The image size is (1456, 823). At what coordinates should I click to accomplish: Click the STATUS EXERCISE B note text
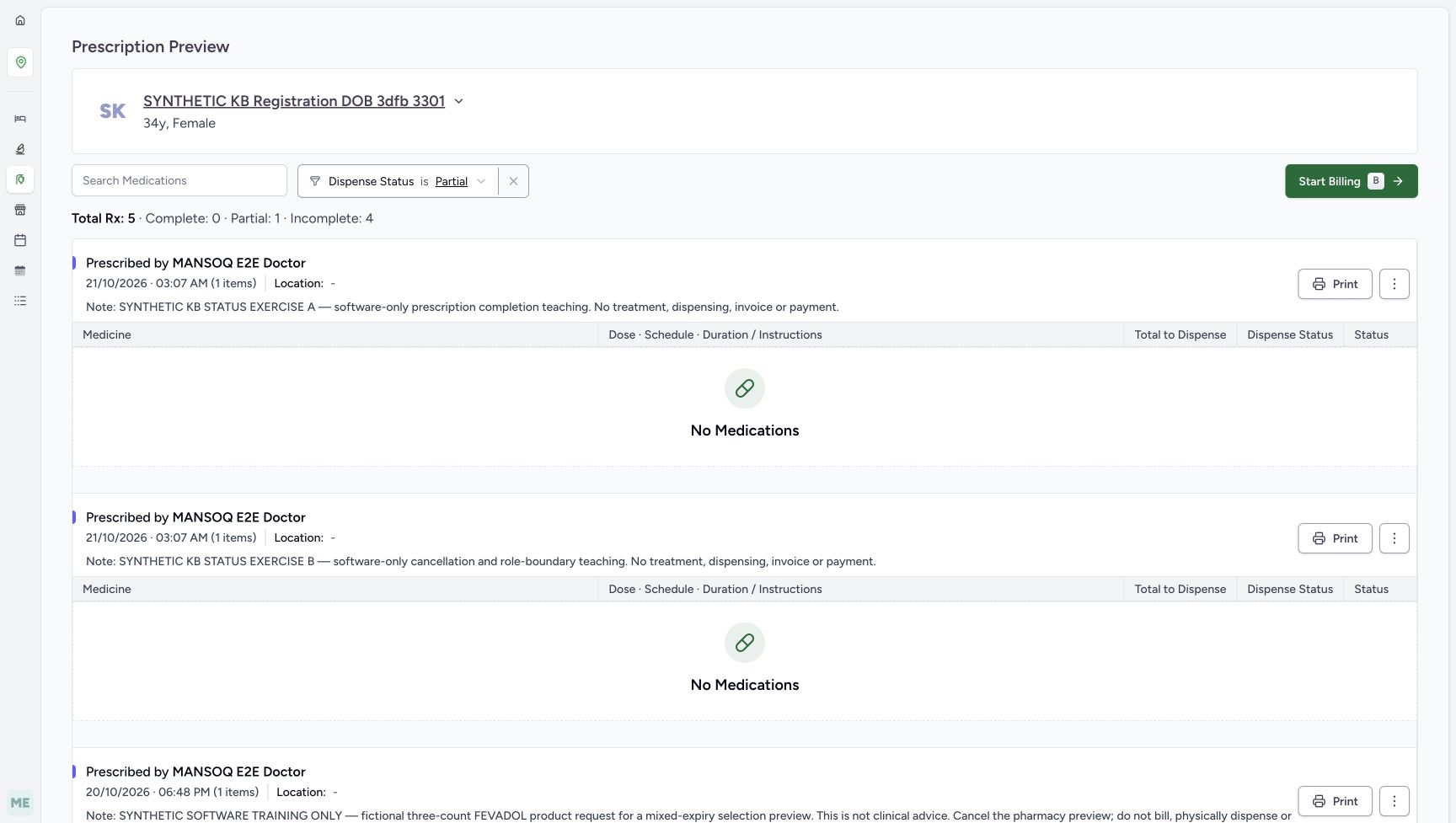point(481,561)
